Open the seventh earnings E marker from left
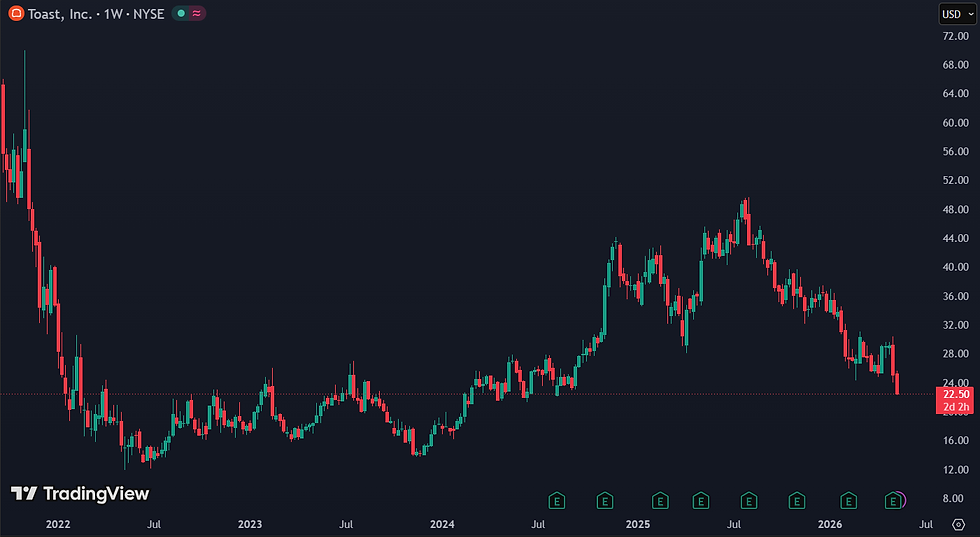This screenshot has height=537, width=980. pyautogui.click(x=848, y=501)
